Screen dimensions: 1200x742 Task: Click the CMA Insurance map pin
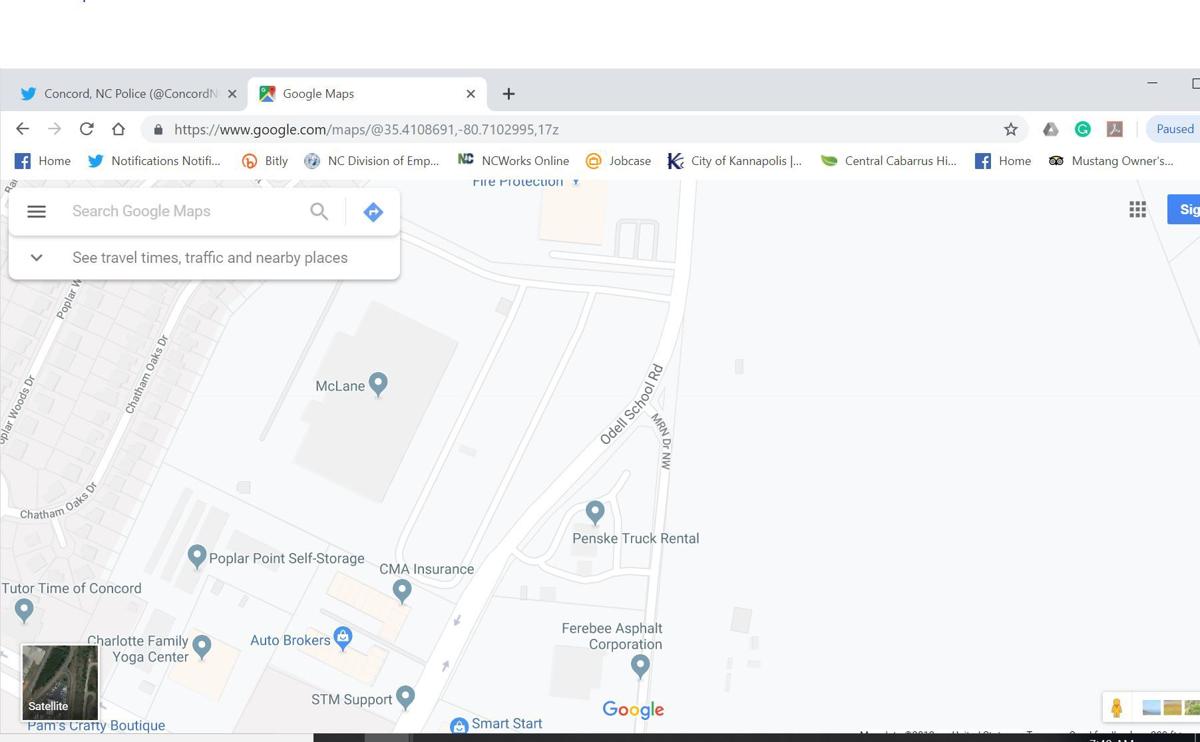pos(402,590)
